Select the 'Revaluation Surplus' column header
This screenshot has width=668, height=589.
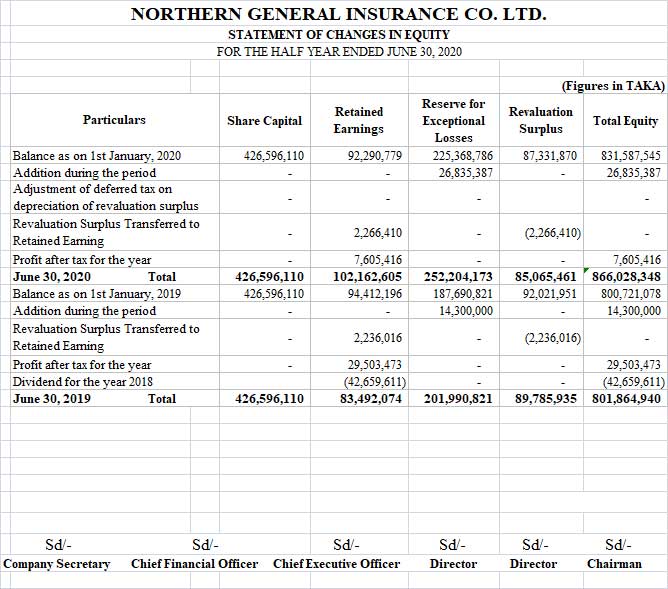pos(541,120)
